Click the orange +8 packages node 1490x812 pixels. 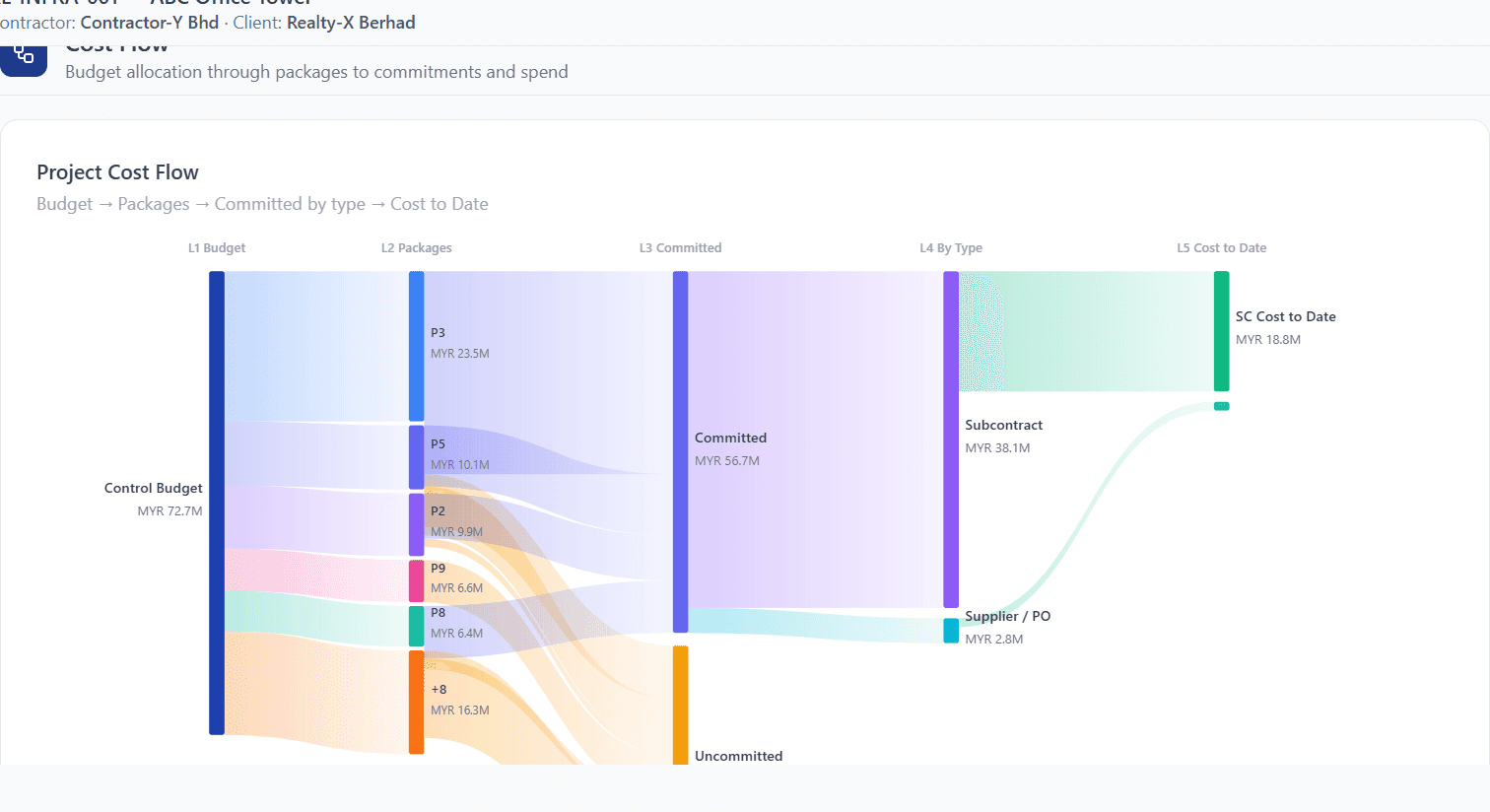[x=417, y=702]
